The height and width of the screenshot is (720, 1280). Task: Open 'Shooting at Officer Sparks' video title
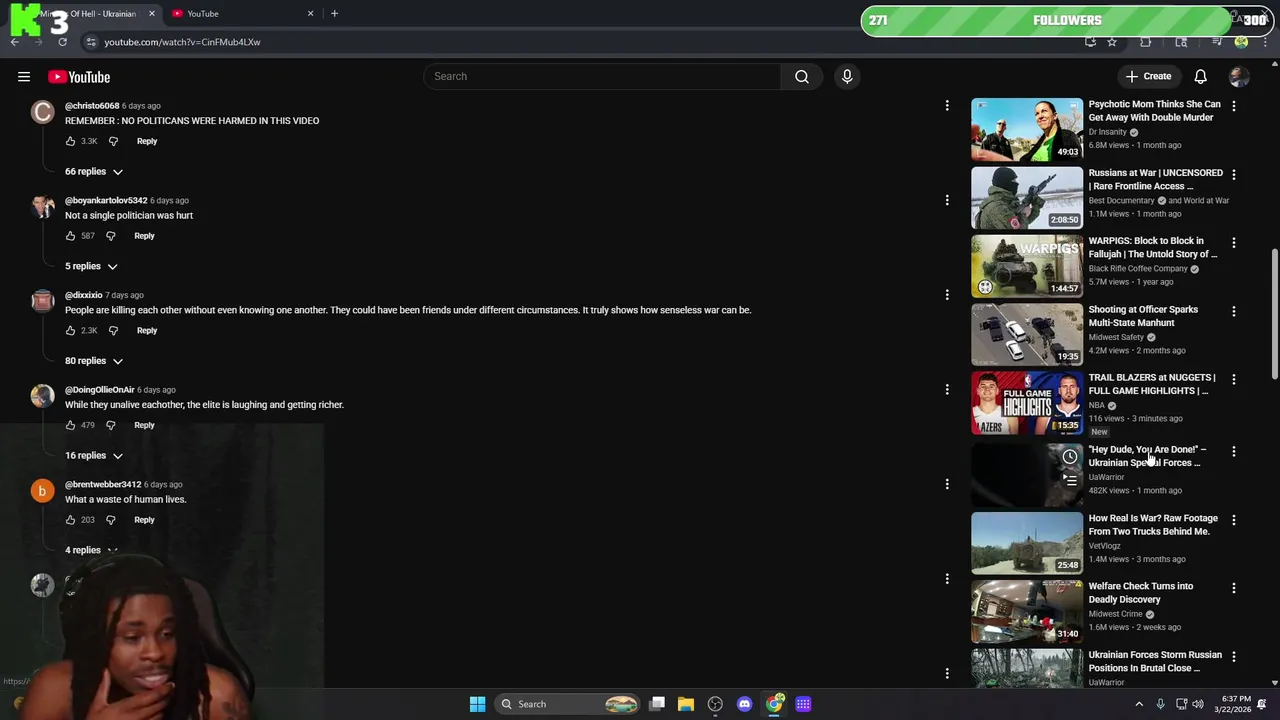(x=1143, y=316)
